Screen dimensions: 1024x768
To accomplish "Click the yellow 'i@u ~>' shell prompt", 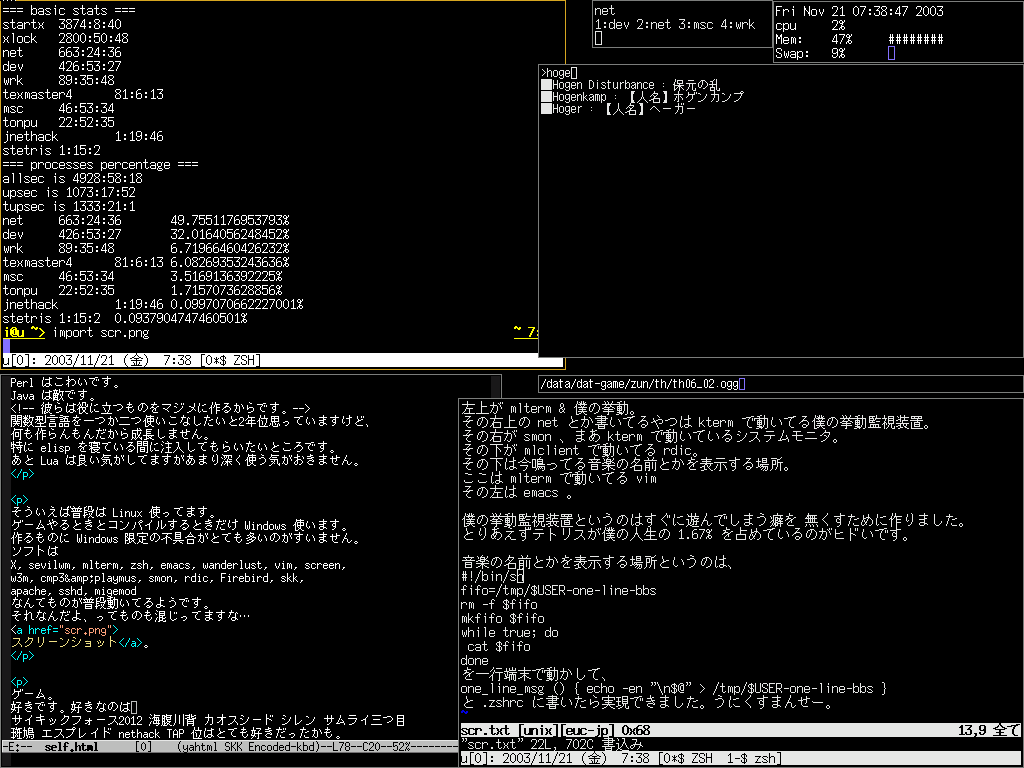I will (24, 332).
